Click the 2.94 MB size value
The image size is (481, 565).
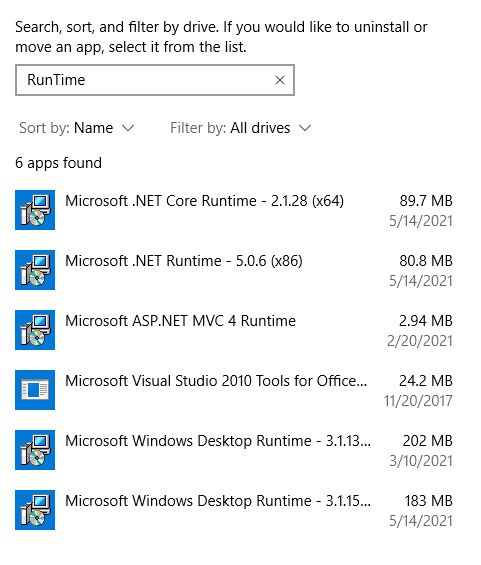click(x=426, y=321)
